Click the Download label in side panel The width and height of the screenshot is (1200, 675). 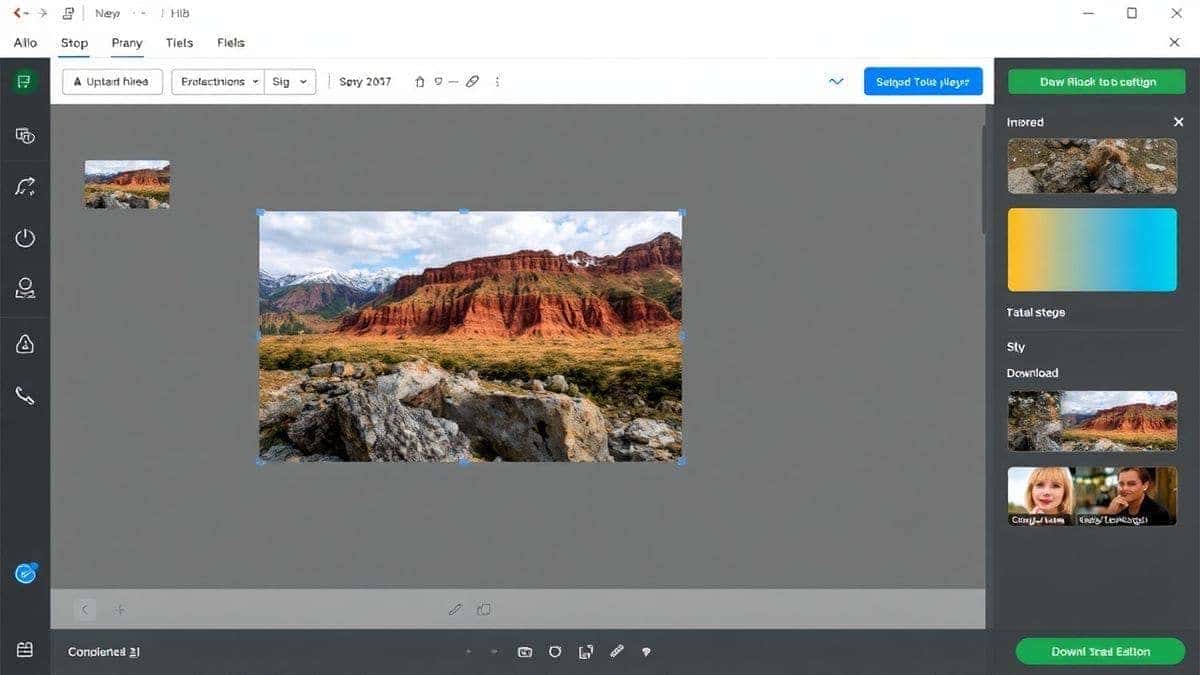(x=1032, y=373)
